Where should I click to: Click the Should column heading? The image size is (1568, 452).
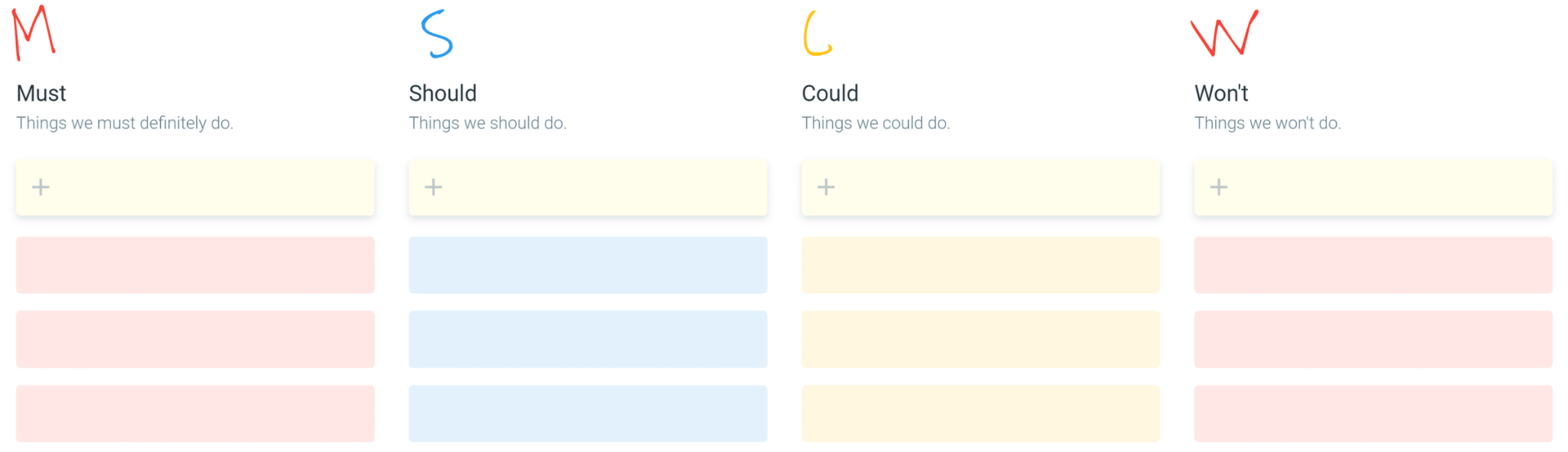click(443, 93)
